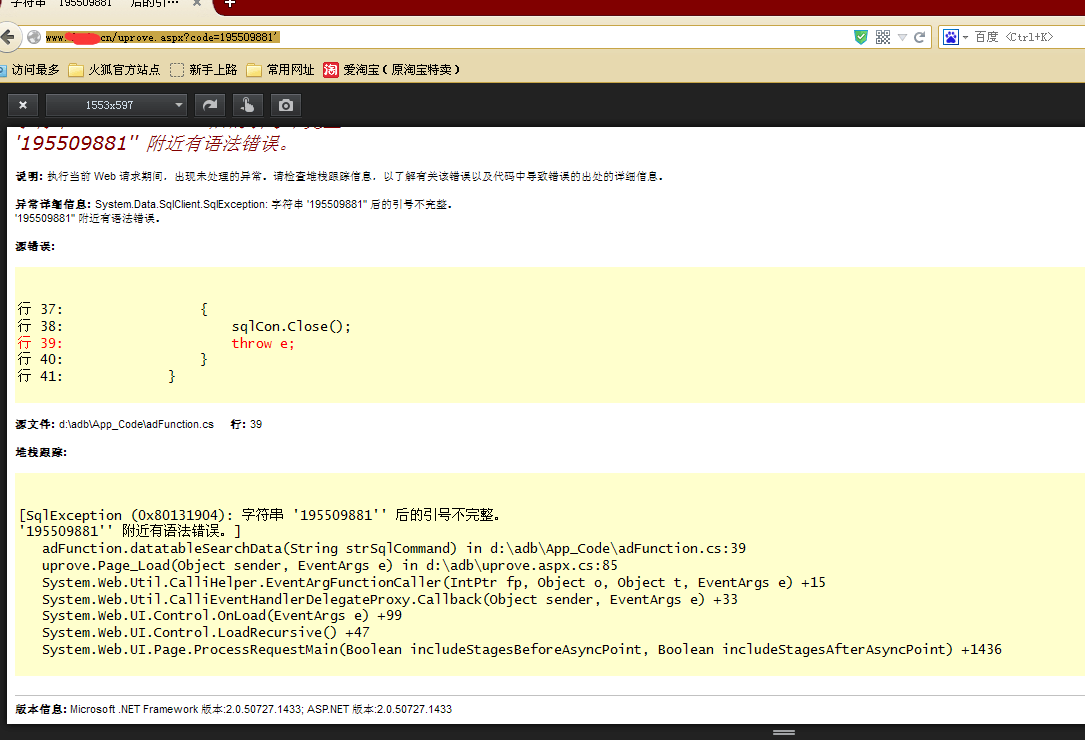Screen dimensions: 1085x740
Task: Click the Control.OnLoad(EventArgs e) +99 line
Action: coord(221,615)
